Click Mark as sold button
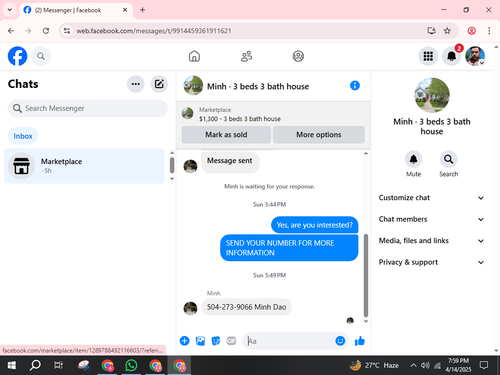The height and width of the screenshot is (375, 500). (226, 135)
